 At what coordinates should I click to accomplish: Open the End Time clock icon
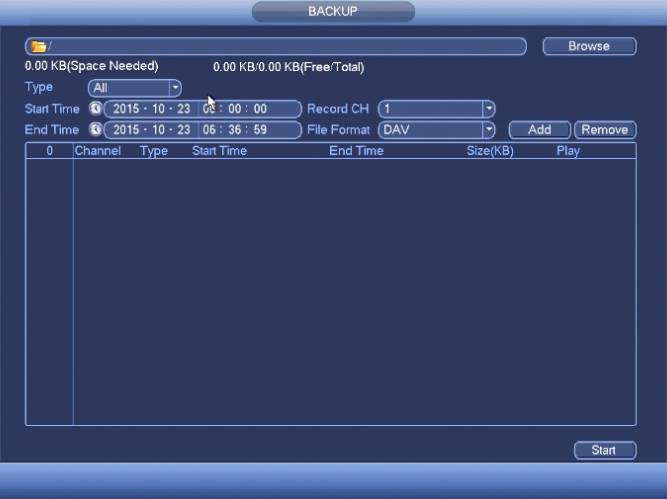tap(95, 129)
